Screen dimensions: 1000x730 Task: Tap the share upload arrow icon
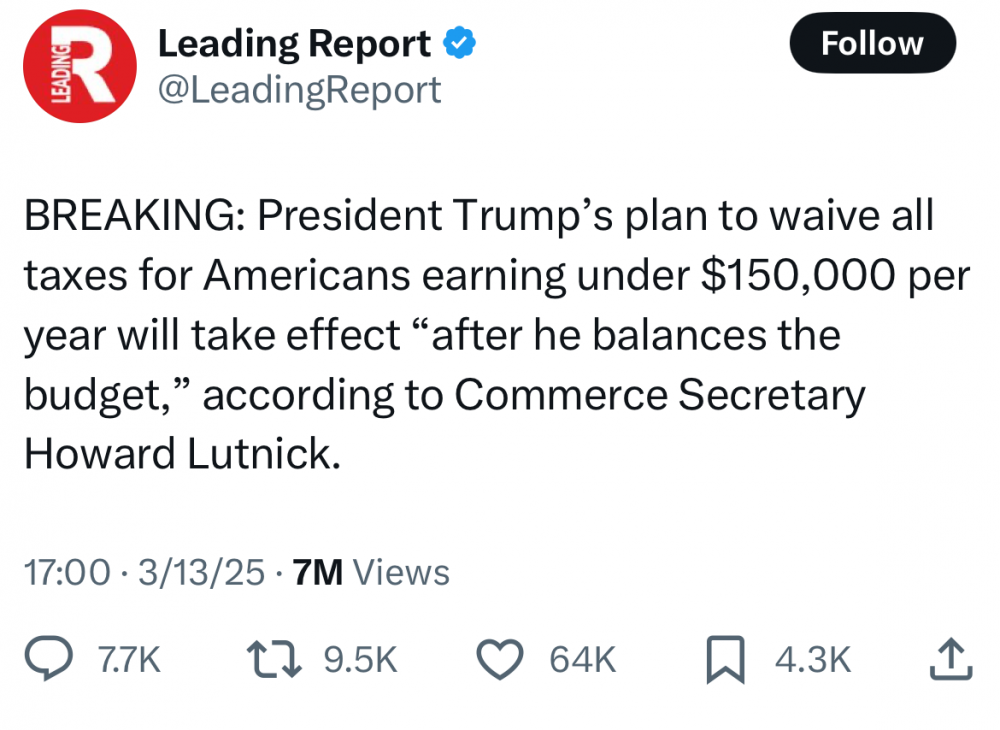pos(950,658)
